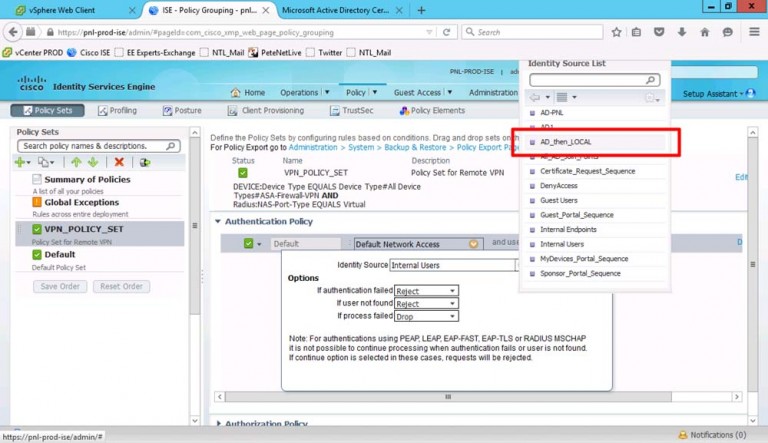Open the bookmarks list icon

(x=636, y=32)
